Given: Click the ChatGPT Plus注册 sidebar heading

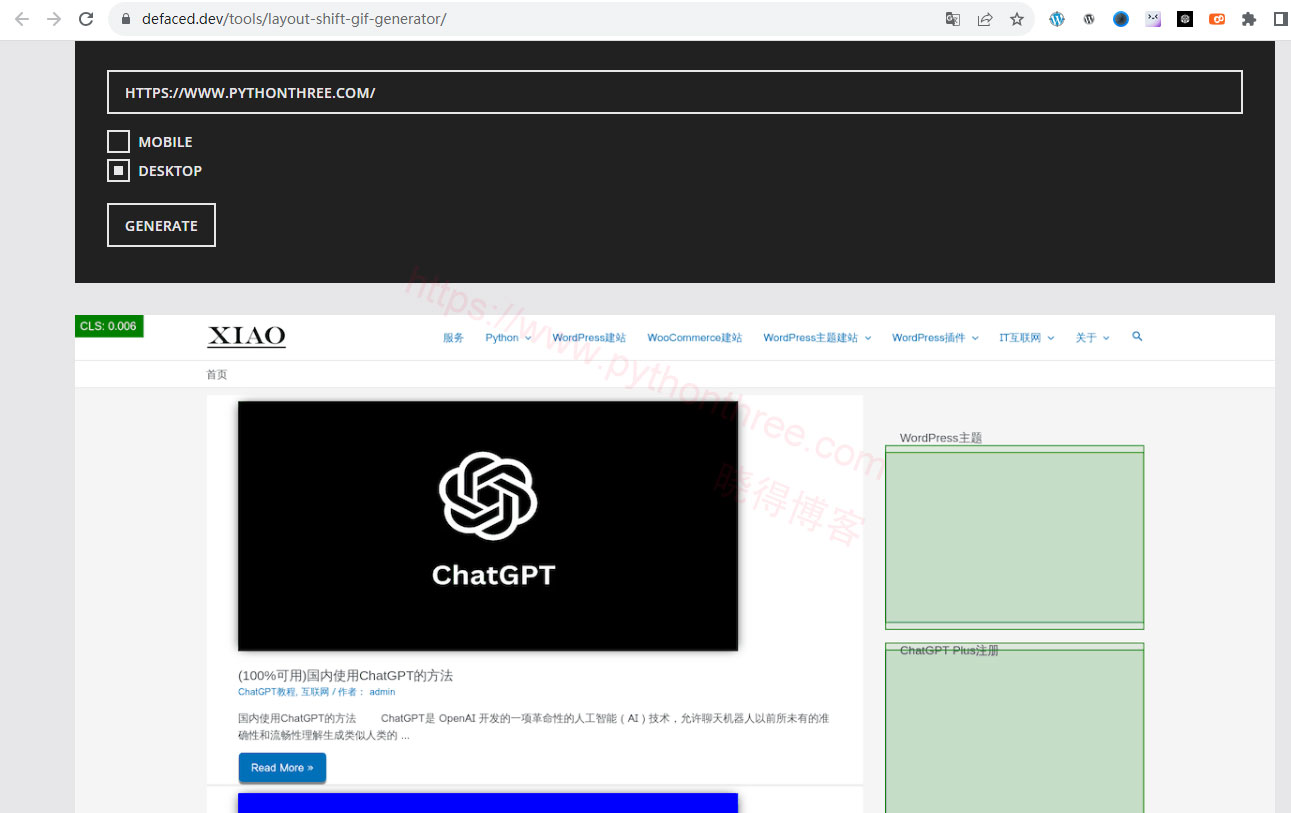Looking at the screenshot, I should click(949, 651).
